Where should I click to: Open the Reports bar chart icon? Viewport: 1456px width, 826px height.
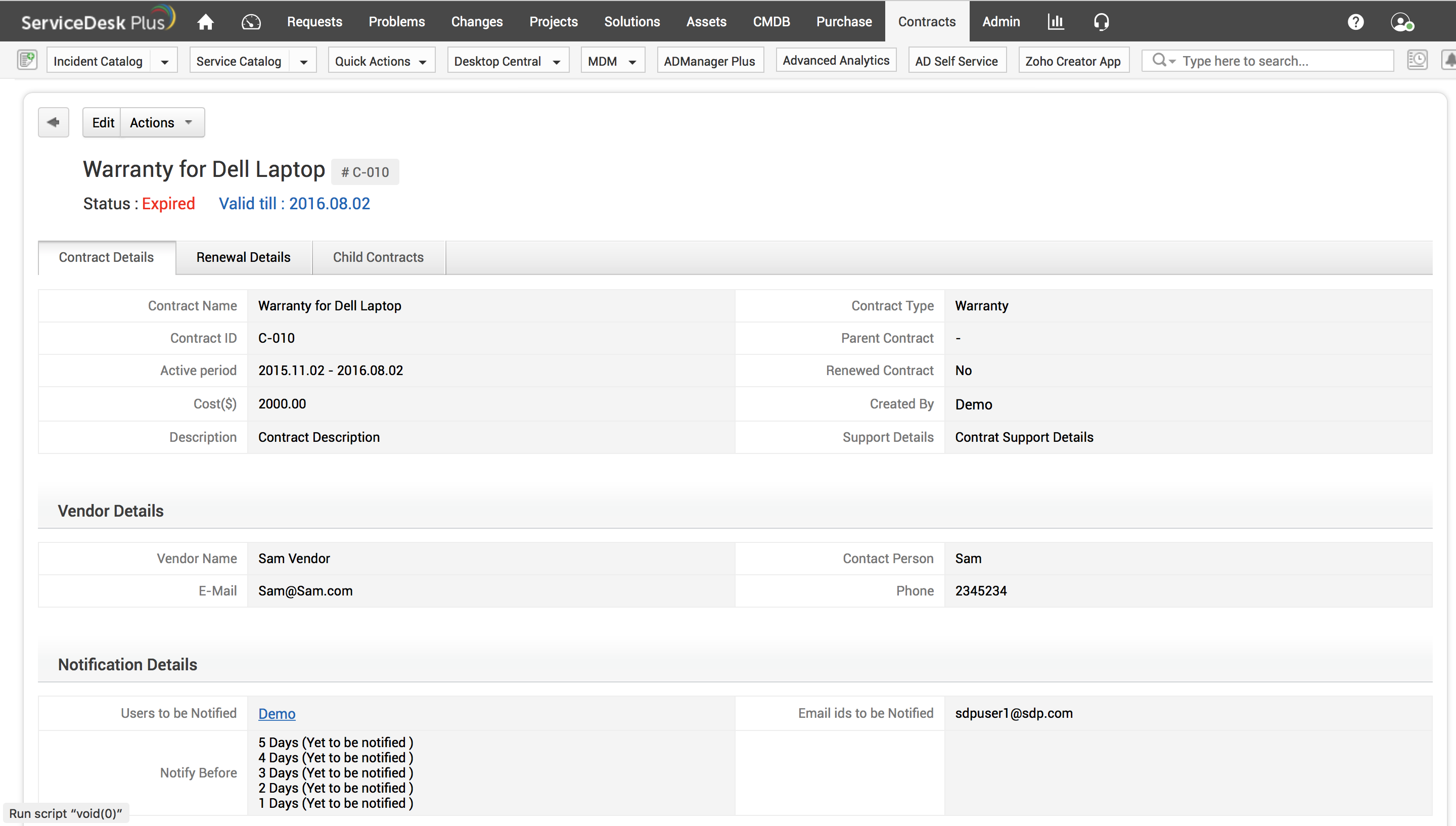pyautogui.click(x=1056, y=22)
